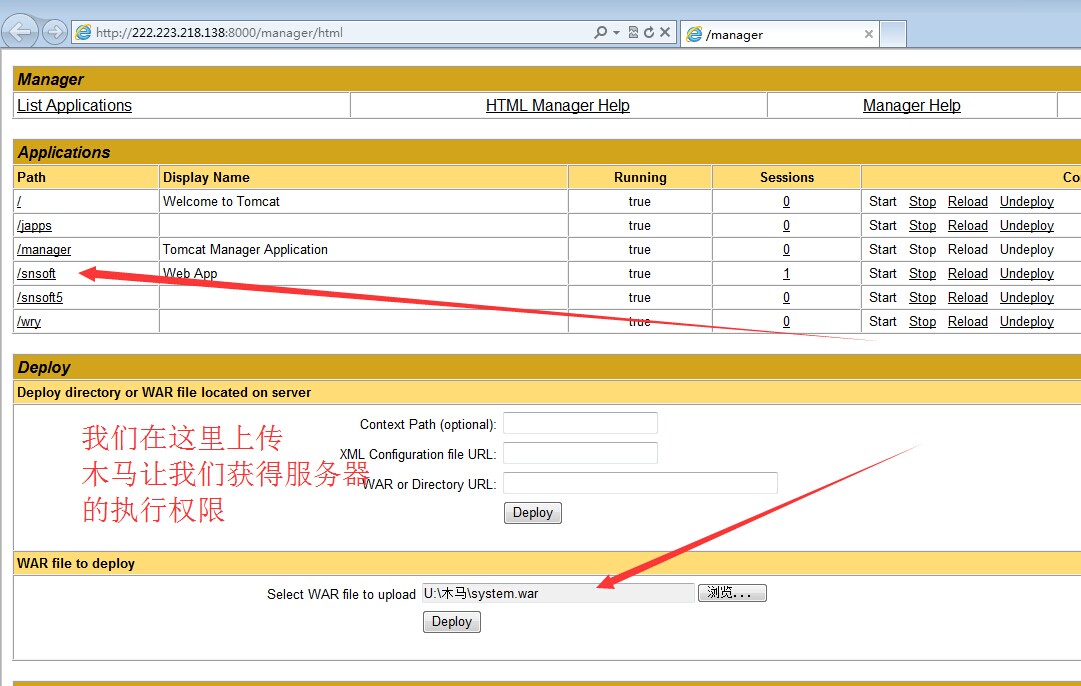Click the compatibility view icon in address bar

633,32
